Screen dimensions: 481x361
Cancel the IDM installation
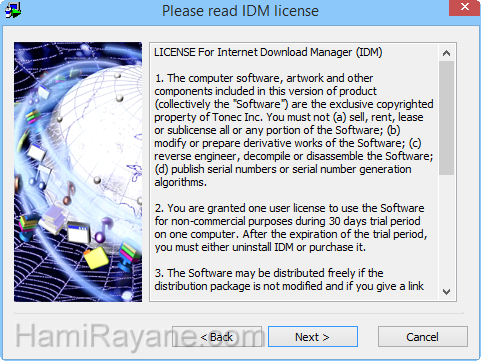[x=422, y=337]
